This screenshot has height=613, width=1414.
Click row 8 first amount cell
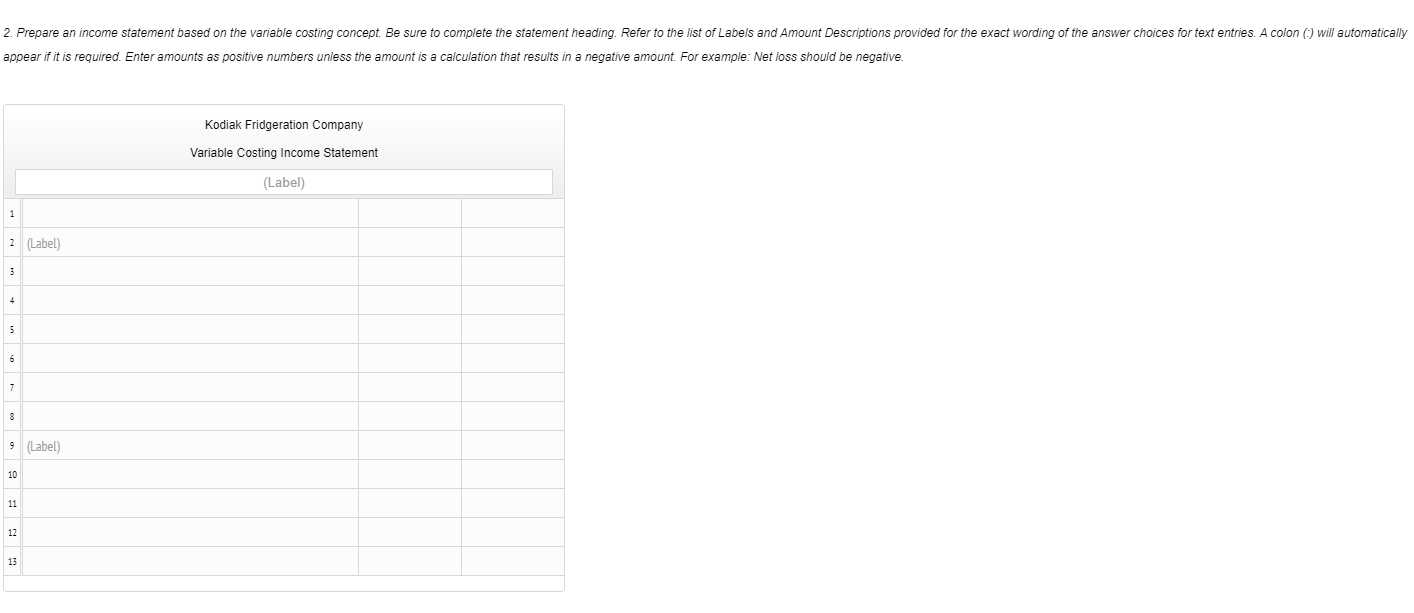point(410,416)
